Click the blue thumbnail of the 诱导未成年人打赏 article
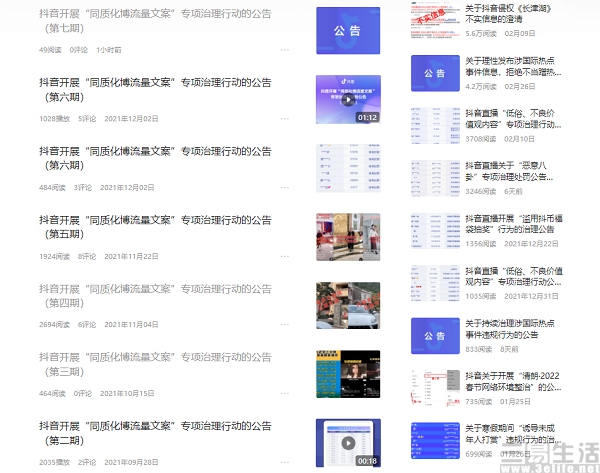This screenshot has height=473, width=600. pos(435,440)
